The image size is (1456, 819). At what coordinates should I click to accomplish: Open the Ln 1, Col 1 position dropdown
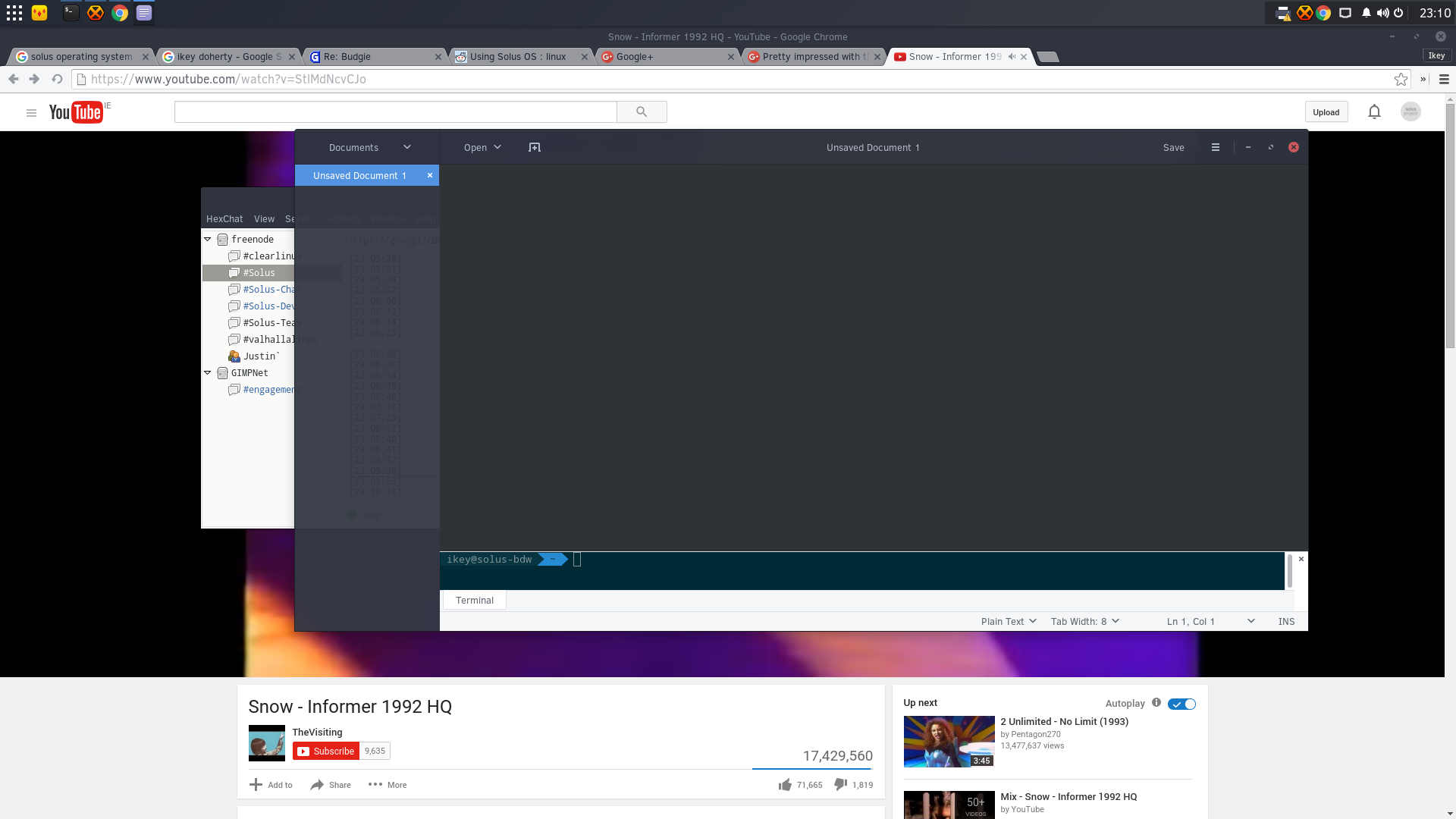pyautogui.click(x=1210, y=622)
